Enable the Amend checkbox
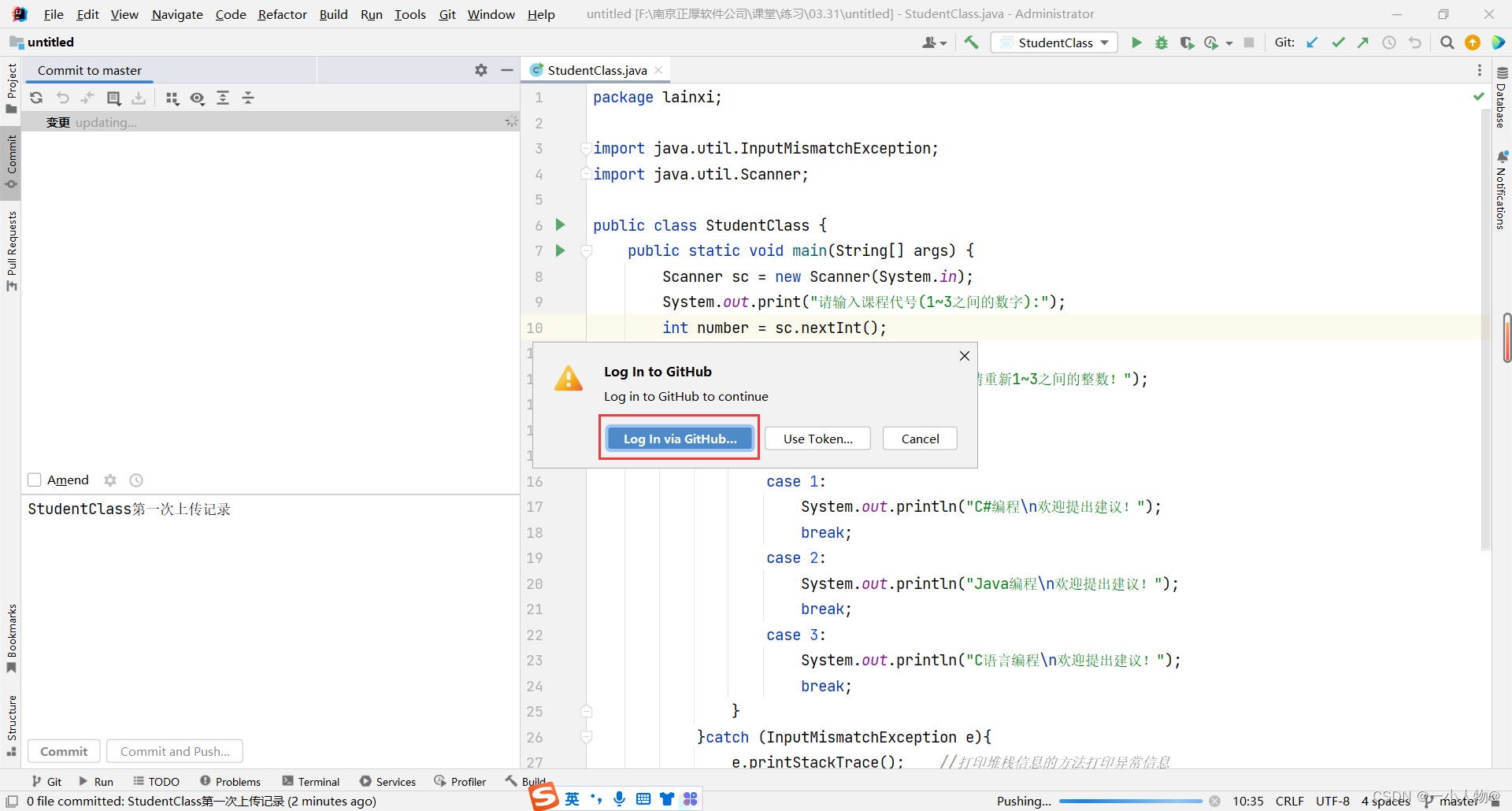Image resolution: width=1512 pixels, height=811 pixels. click(x=35, y=480)
